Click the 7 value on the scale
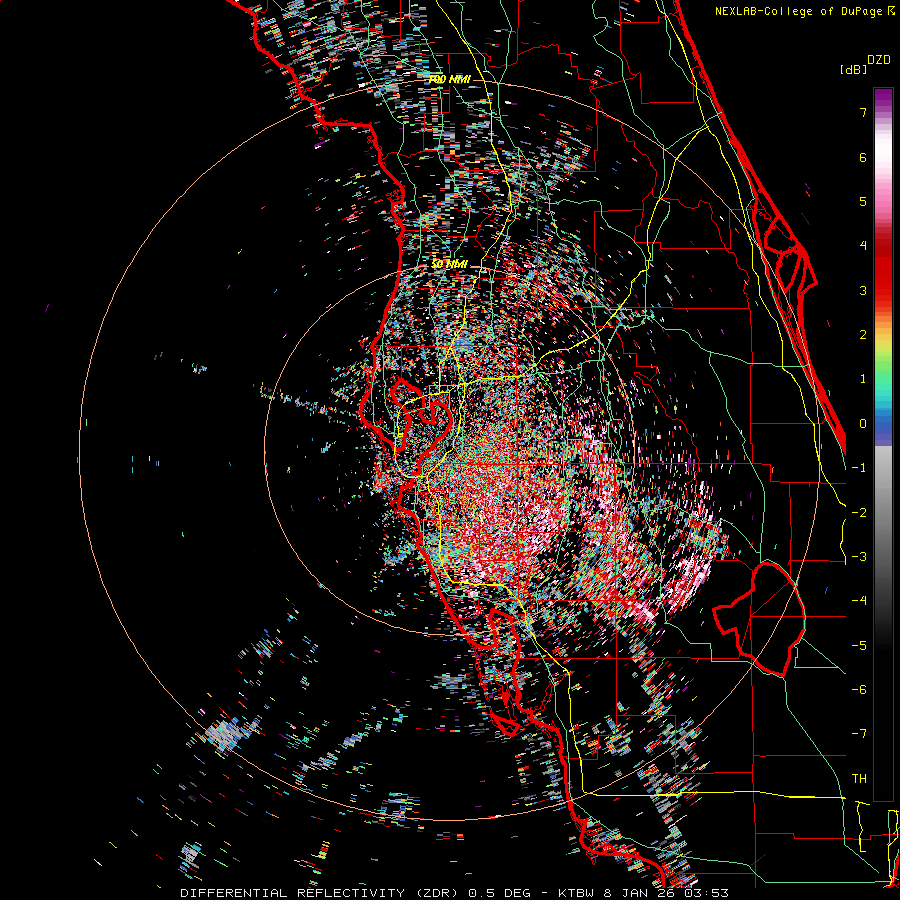900x900 pixels. 862,112
